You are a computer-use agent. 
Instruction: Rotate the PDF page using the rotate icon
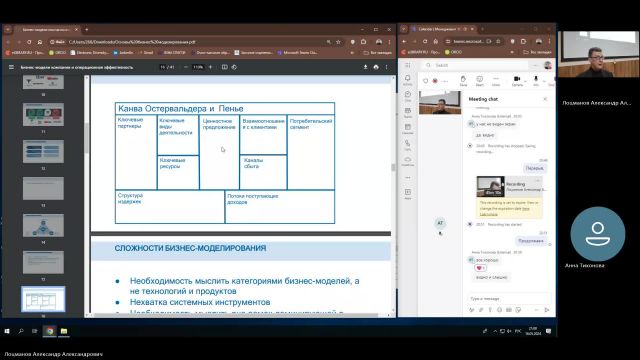(234, 67)
